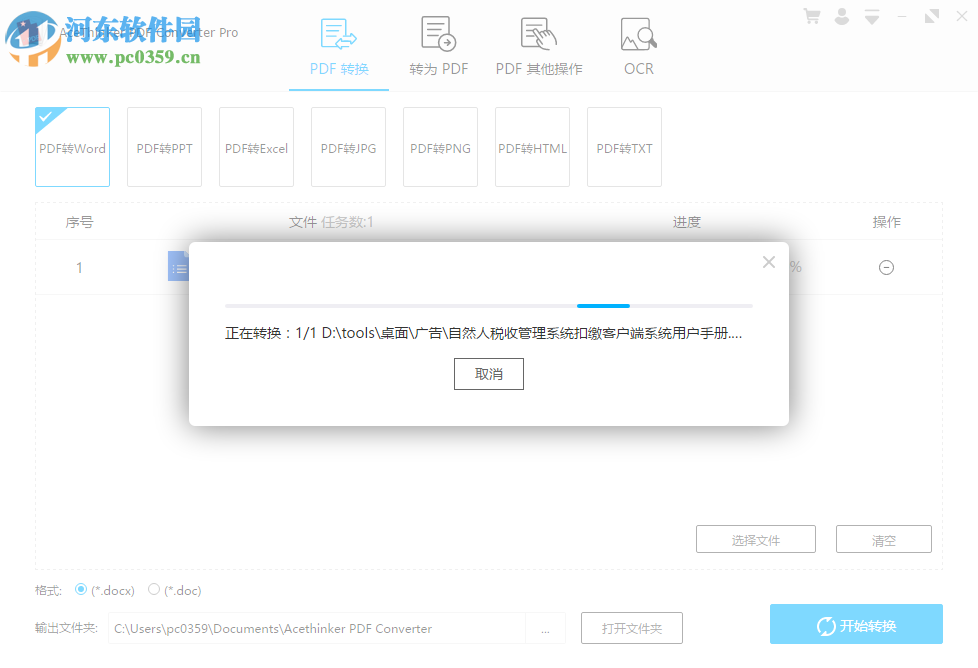Image resolution: width=978 pixels, height=668 pixels.
Task: Close the conversion progress dialog
Action: click(769, 262)
